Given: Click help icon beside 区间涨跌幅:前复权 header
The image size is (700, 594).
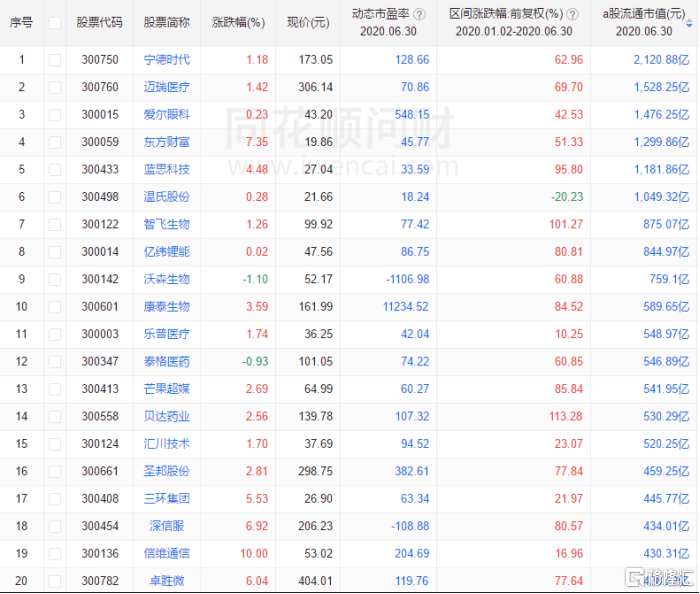Looking at the screenshot, I should [x=571, y=14].
